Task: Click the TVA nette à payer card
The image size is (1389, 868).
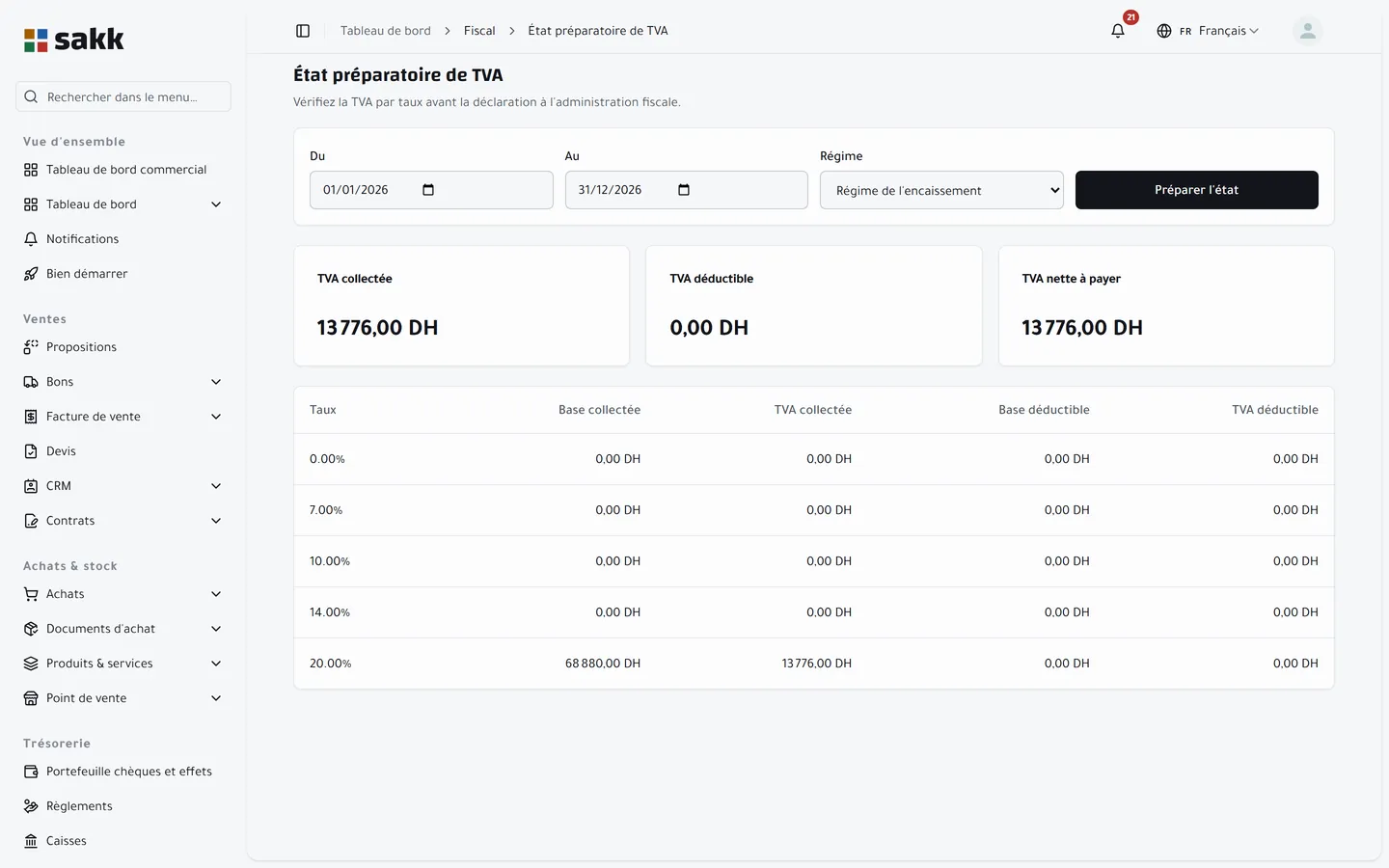Action: pos(1166,306)
